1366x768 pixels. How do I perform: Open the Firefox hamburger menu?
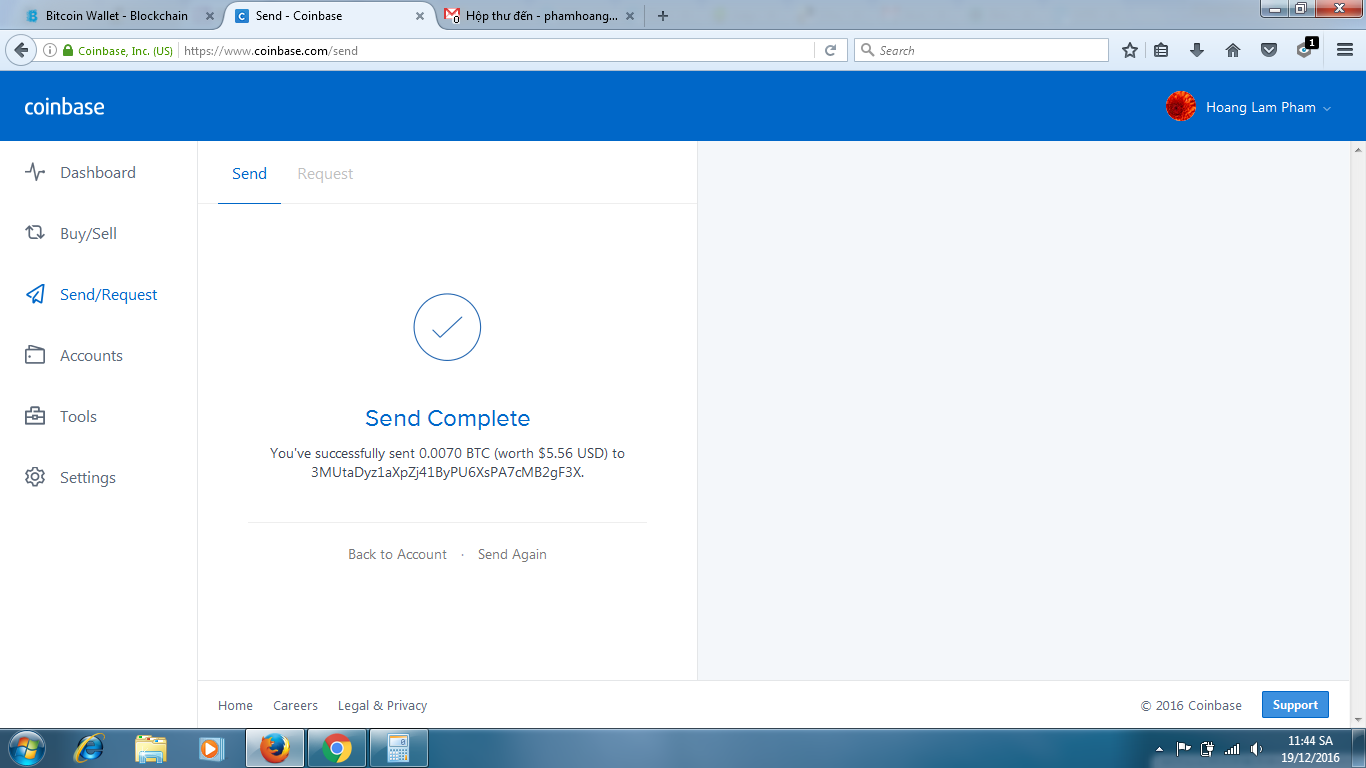pos(1345,50)
